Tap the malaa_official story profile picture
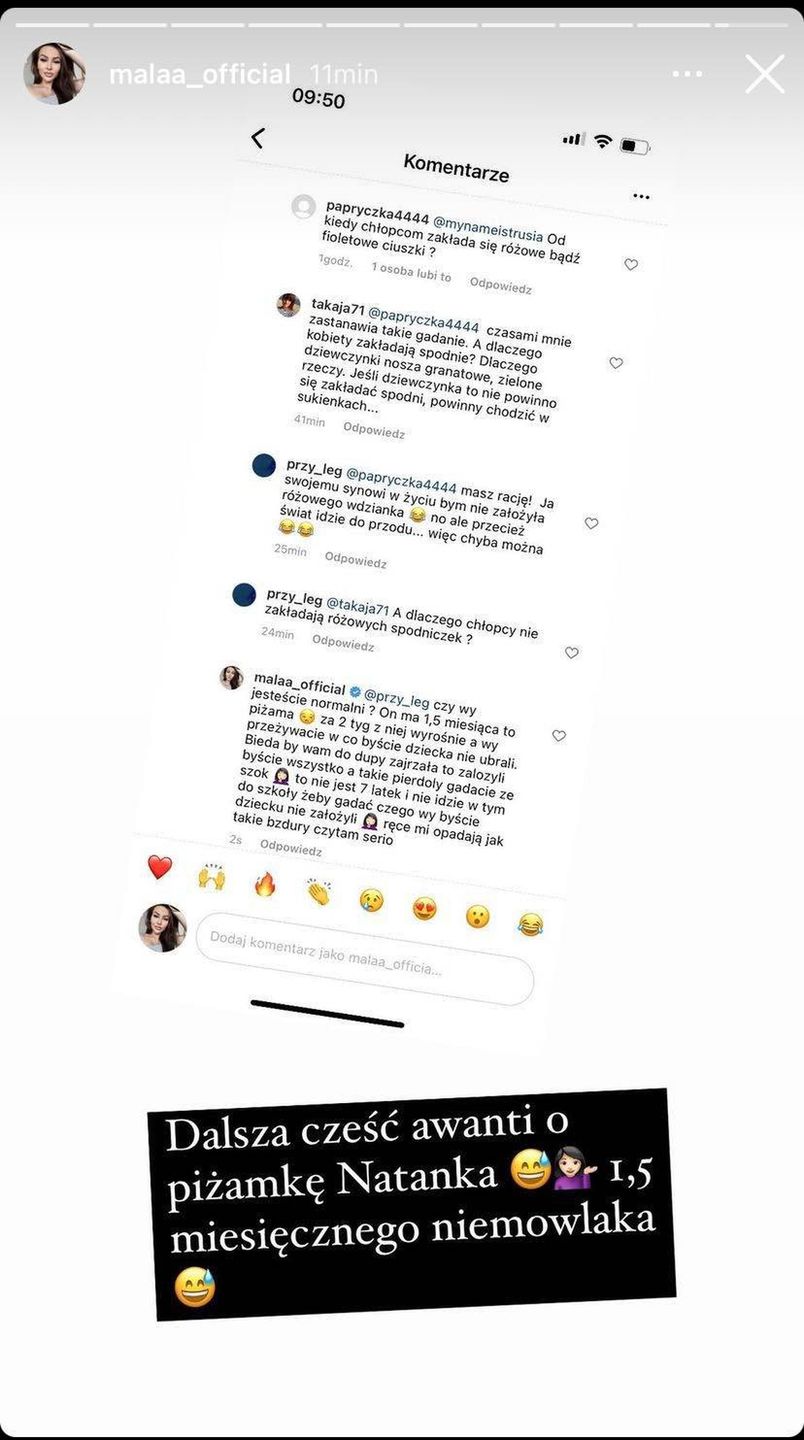The height and width of the screenshot is (1440, 804). click(54, 73)
